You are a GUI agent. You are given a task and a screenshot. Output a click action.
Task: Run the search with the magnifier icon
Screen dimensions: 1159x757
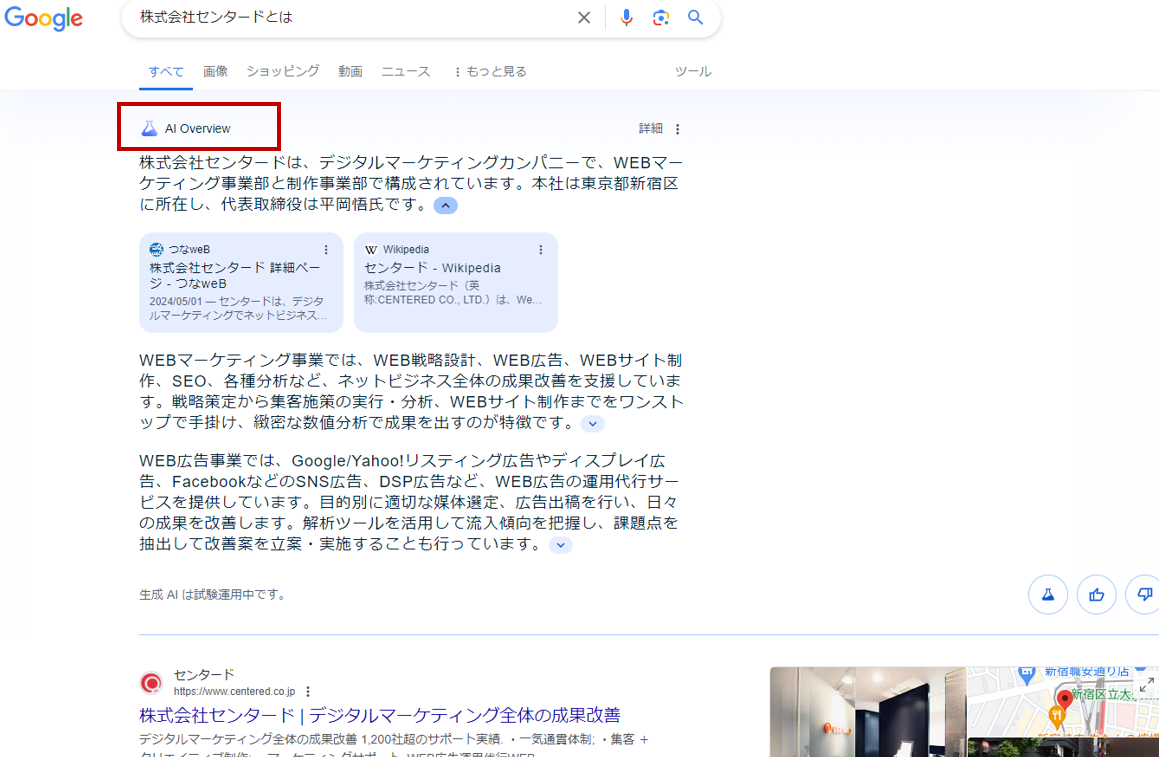pos(696,17)
